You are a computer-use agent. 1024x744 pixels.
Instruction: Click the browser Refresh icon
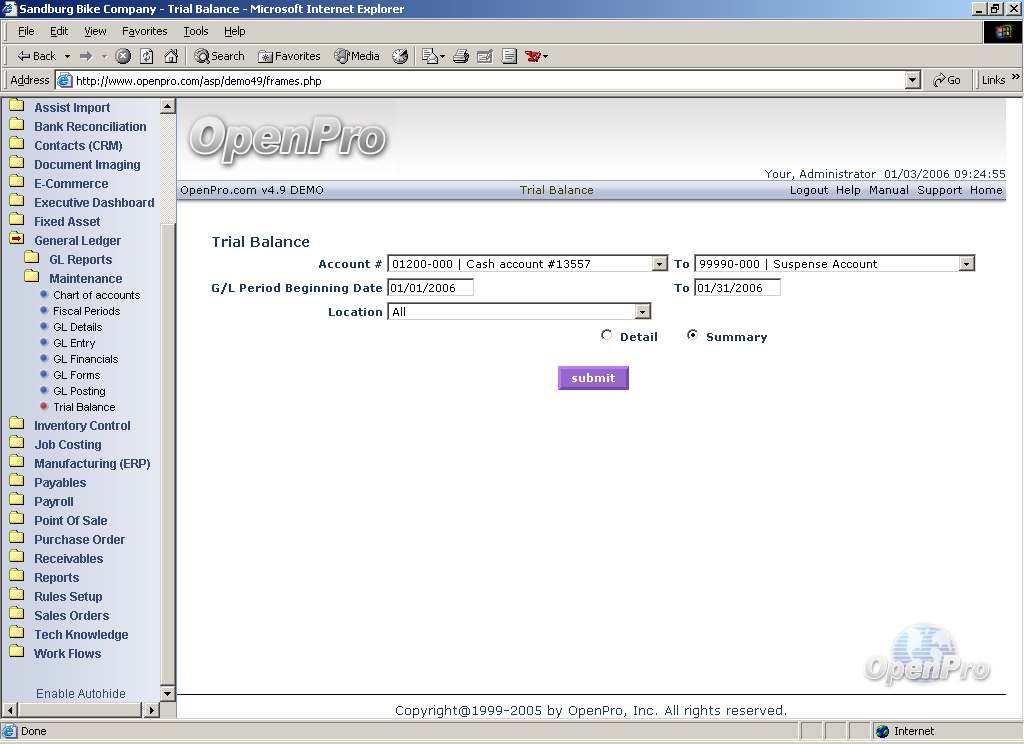tap(147, 56)
